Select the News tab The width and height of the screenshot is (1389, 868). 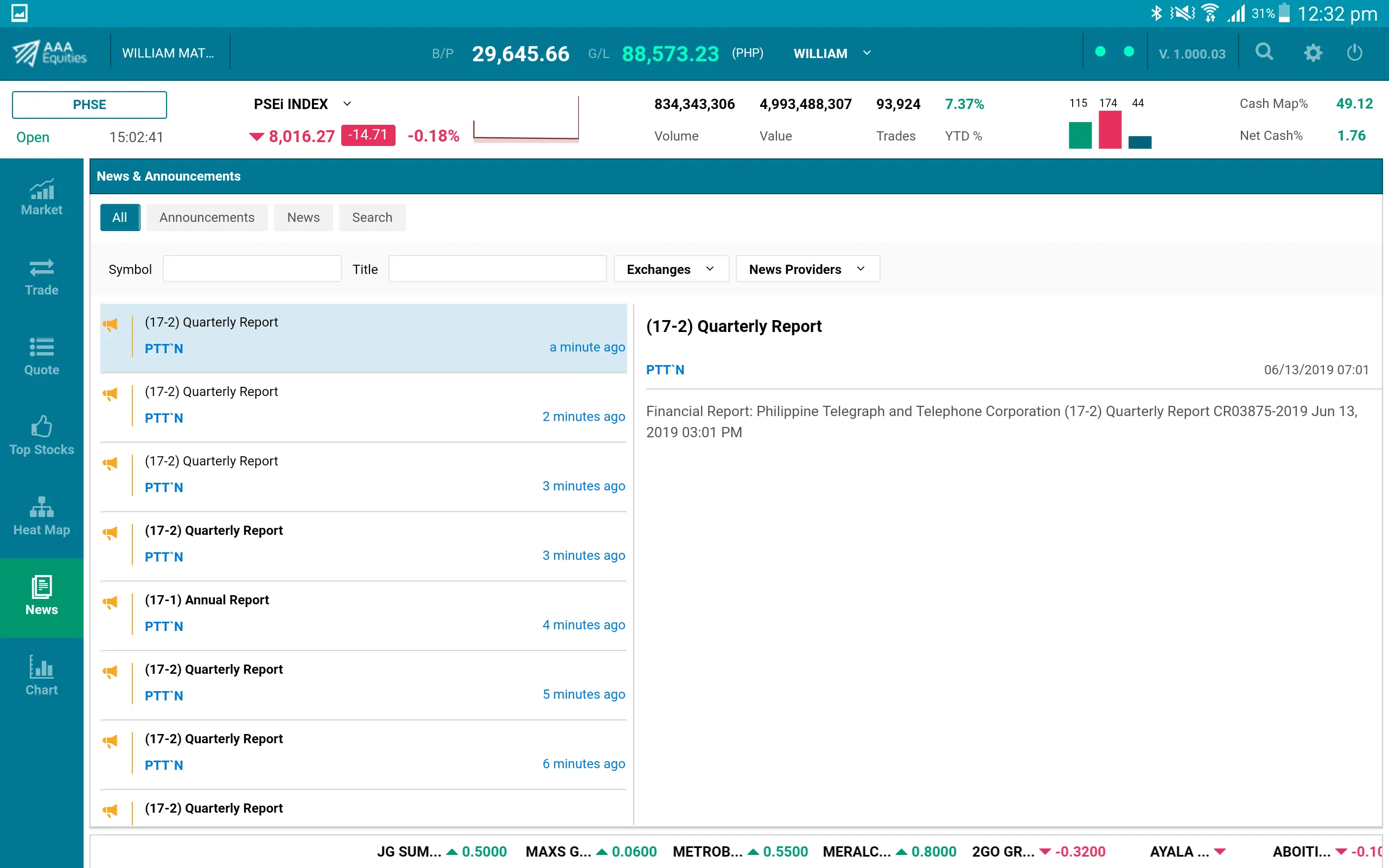(303, 217)
